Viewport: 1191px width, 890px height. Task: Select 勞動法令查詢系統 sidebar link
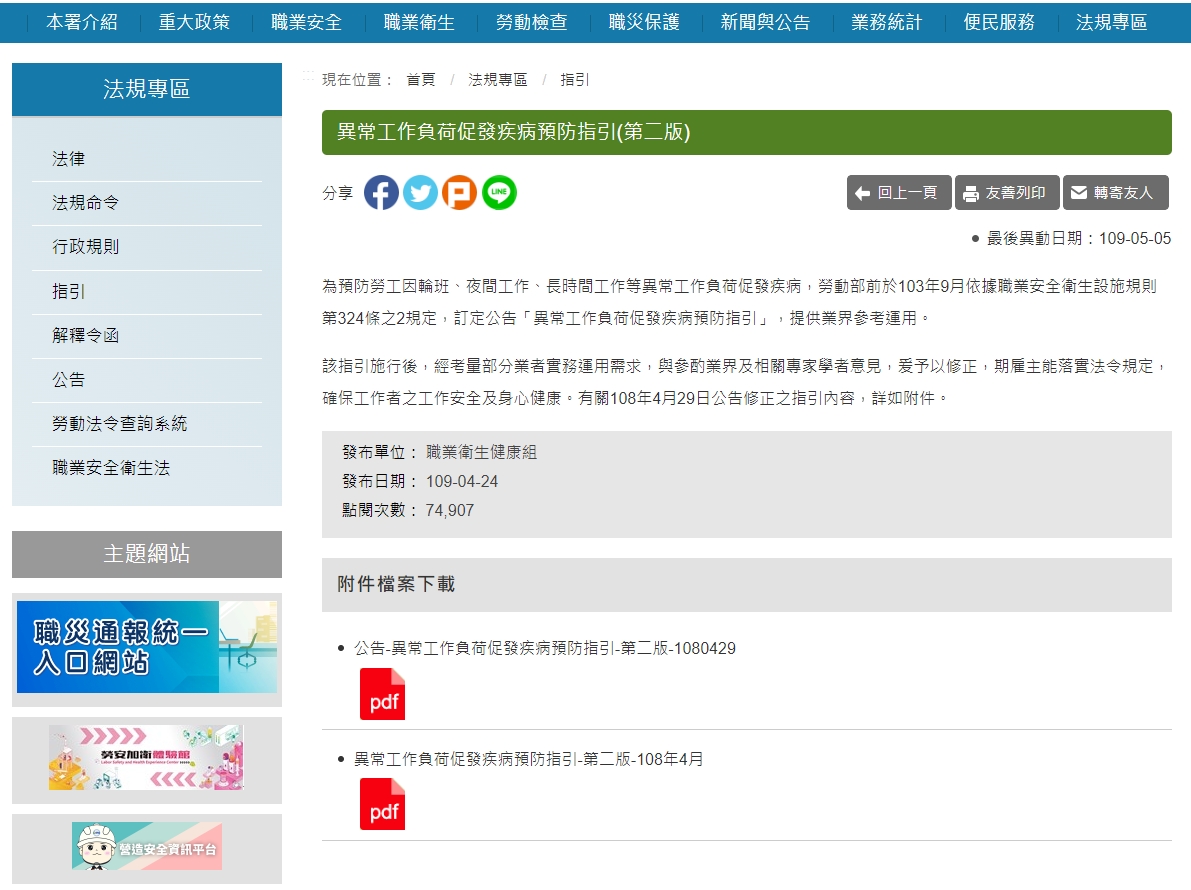[120, 424]
